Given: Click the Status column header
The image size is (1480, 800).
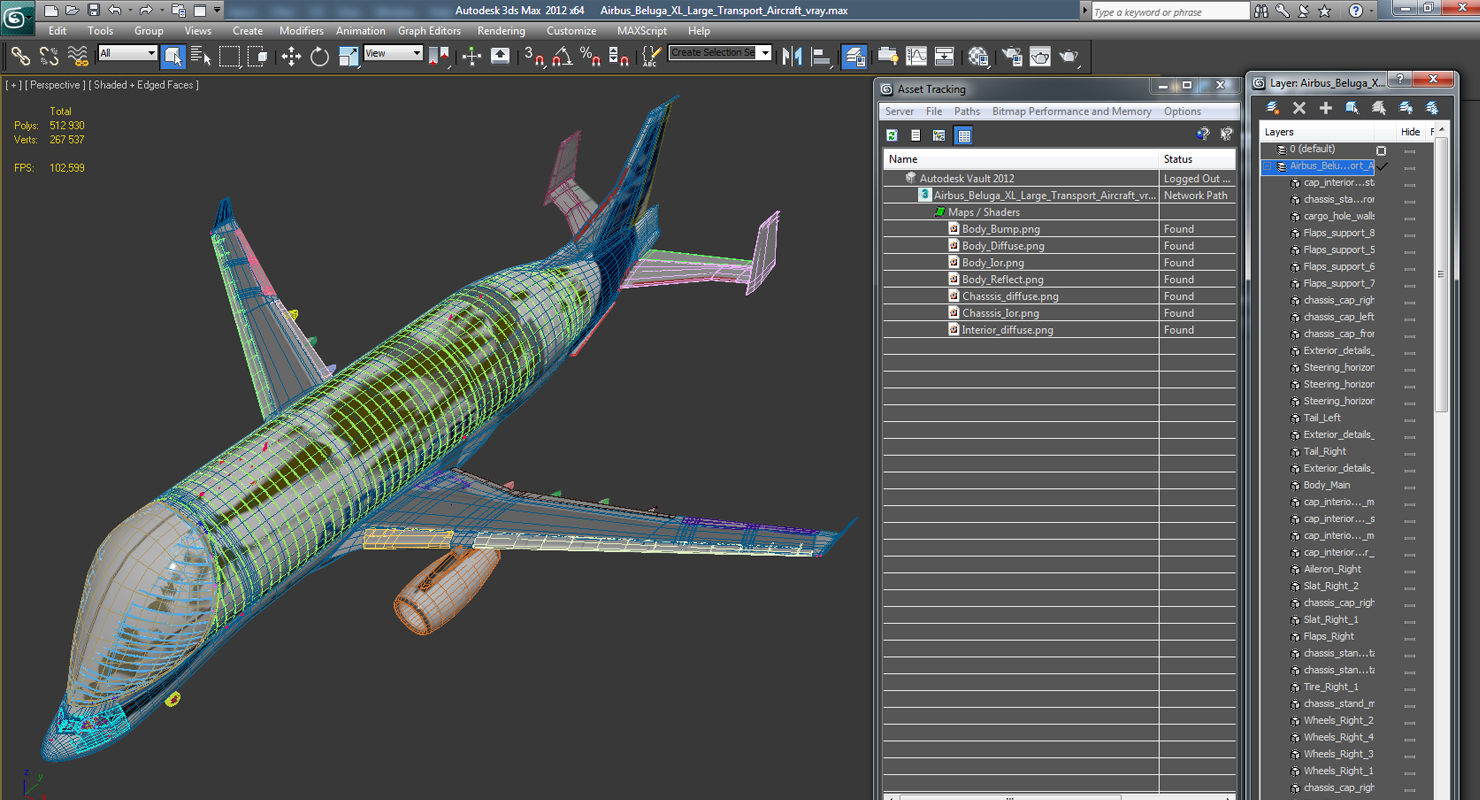Looking at the screenshot, I should pyautogui.click(x=1197, y=159).
